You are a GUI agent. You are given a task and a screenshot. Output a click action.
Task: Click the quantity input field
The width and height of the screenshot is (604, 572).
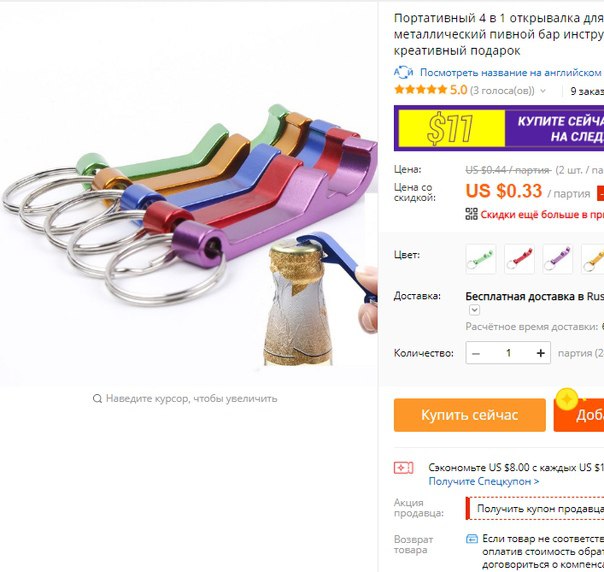(x=508, y=353)
